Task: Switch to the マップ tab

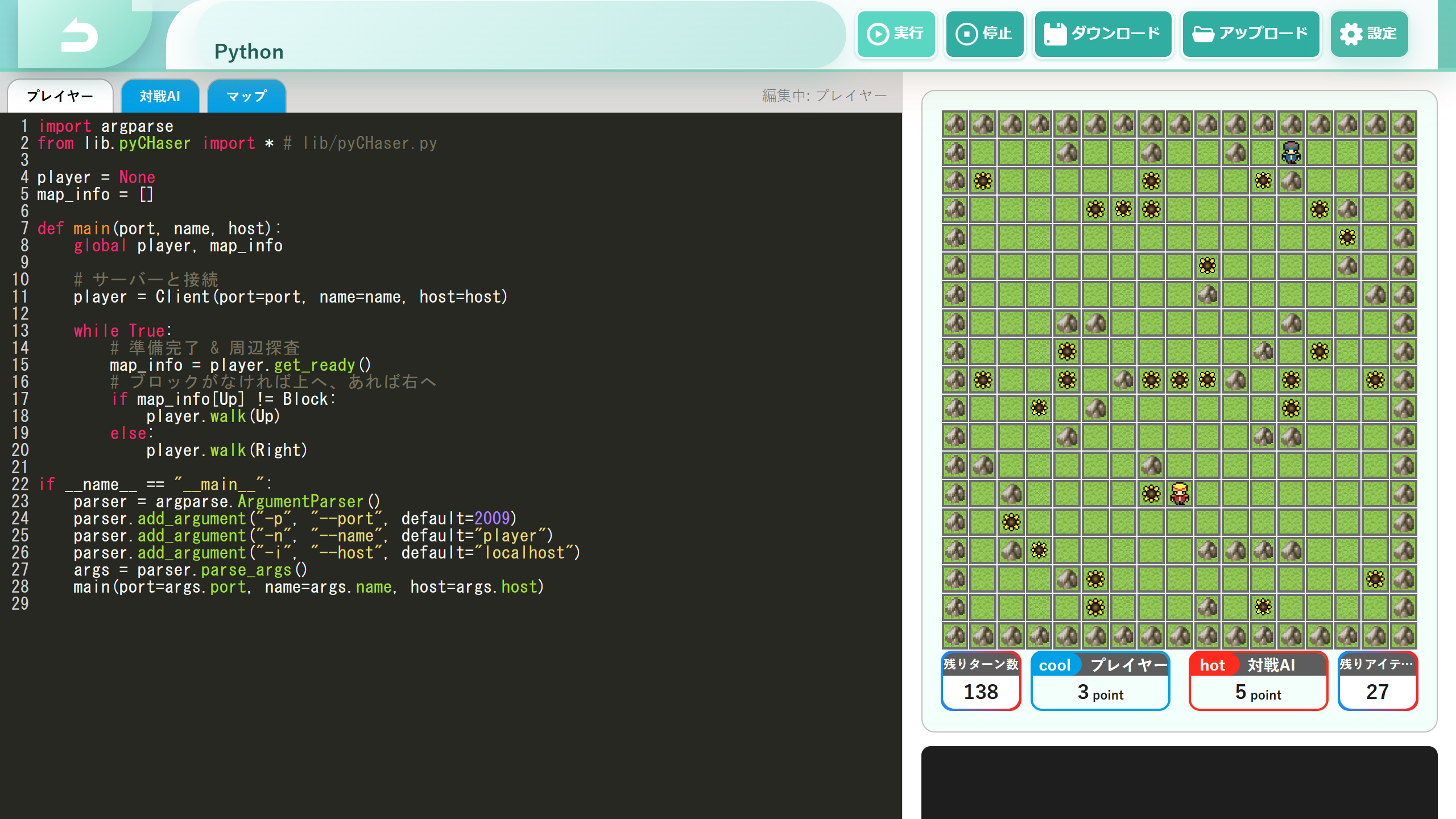Action: click(246, 96)
